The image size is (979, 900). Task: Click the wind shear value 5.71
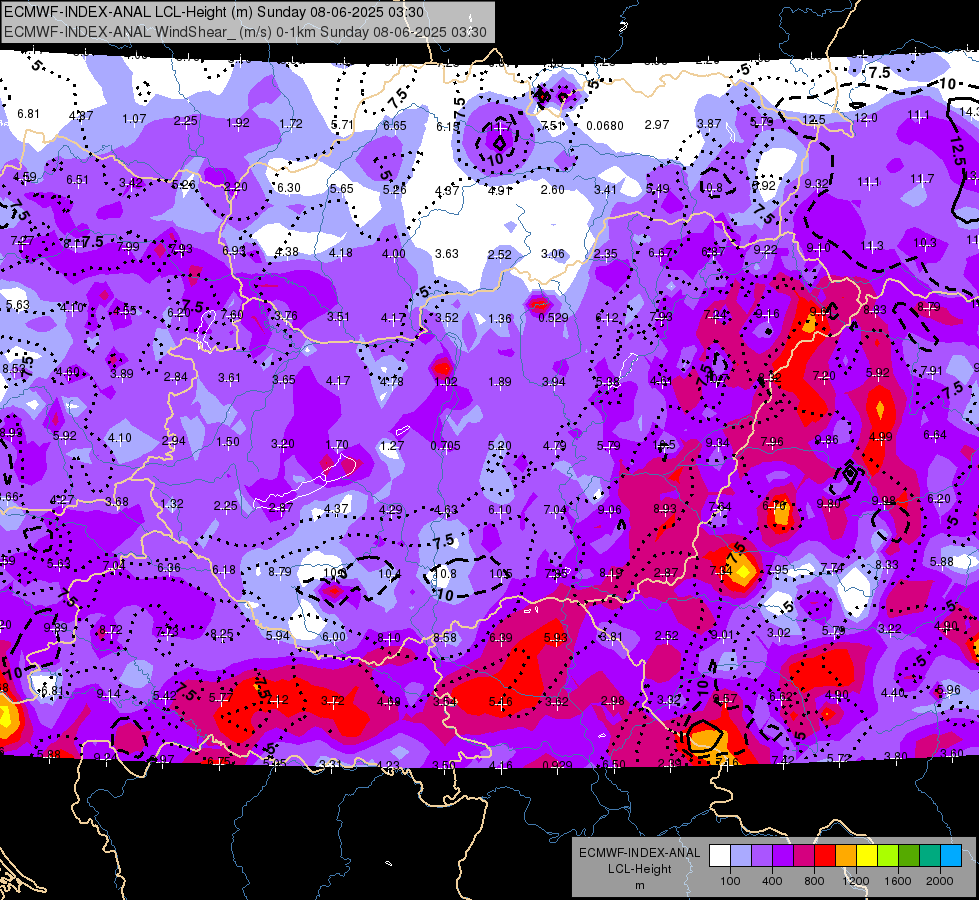(342, 124)
